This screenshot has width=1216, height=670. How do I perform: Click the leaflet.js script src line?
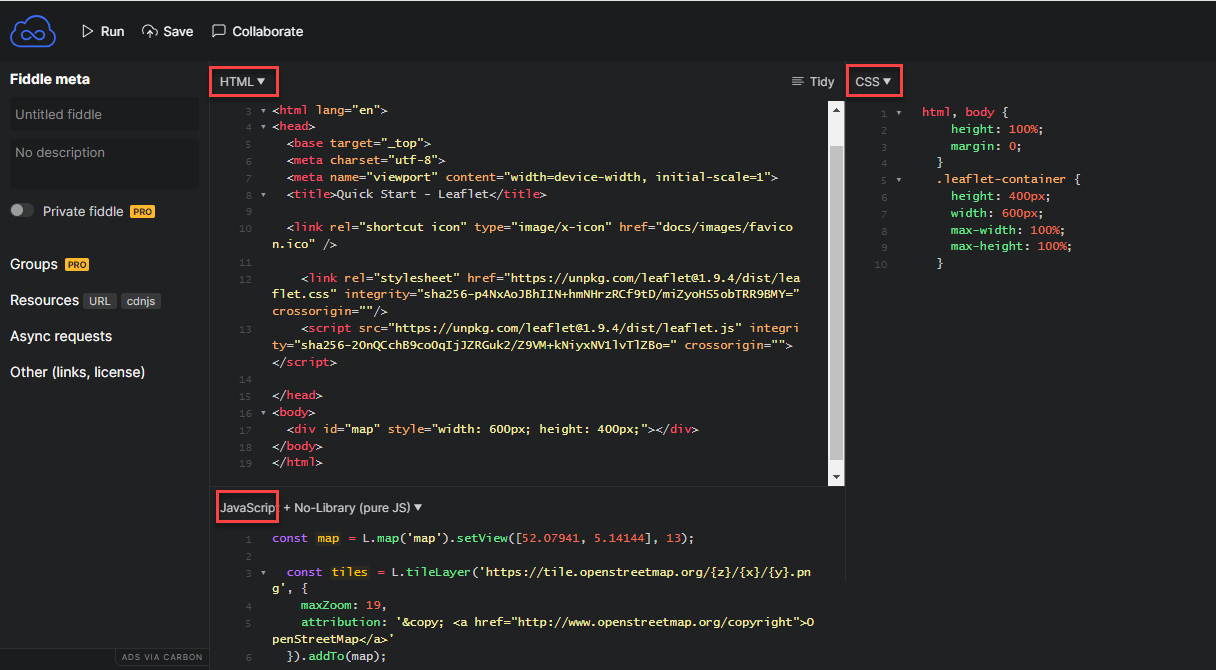point(536,345)
